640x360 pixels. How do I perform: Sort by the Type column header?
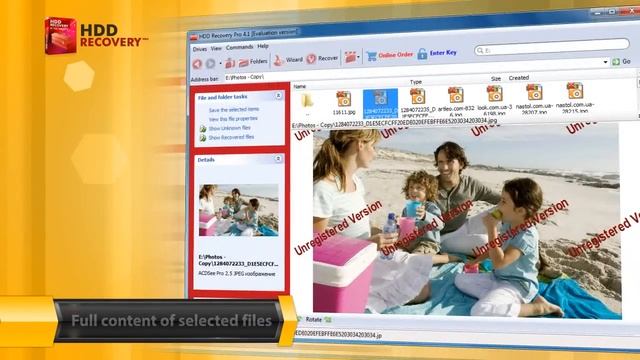tap(416, 82)
